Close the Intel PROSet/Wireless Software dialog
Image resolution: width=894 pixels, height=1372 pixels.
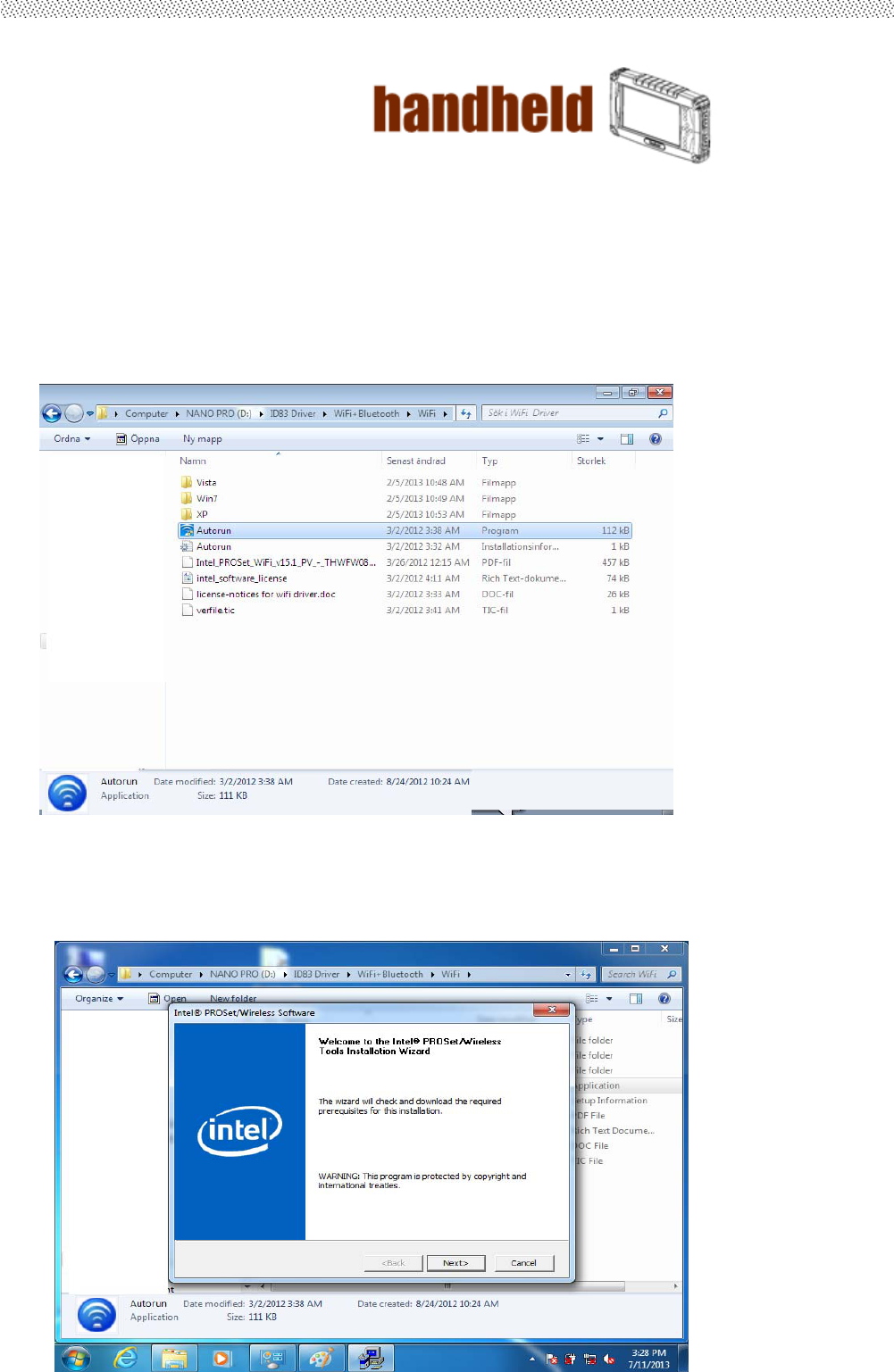coord(552,1010)
